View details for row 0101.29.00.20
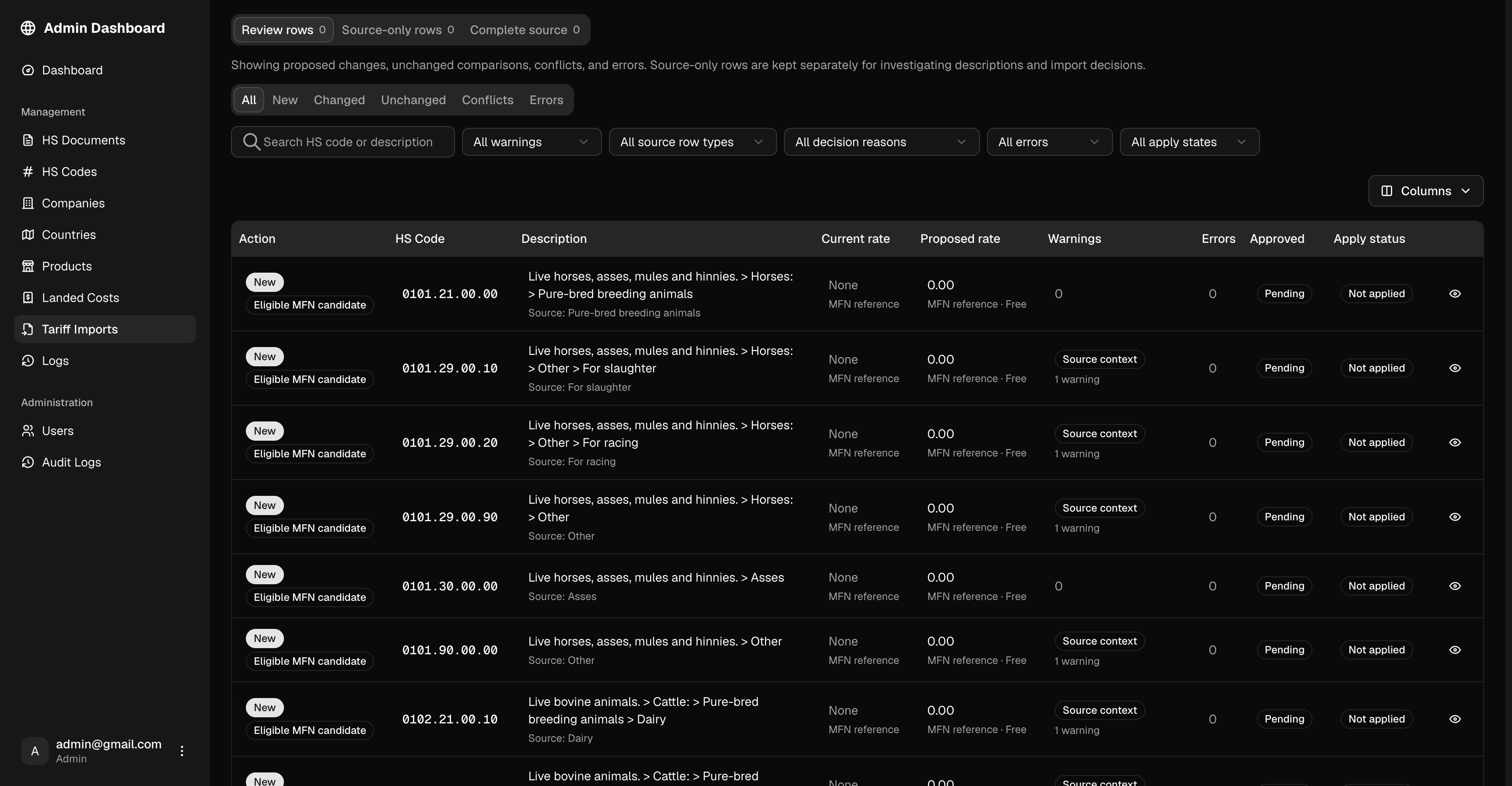This screenshot has height=786, width=1512. (1455, 442)
